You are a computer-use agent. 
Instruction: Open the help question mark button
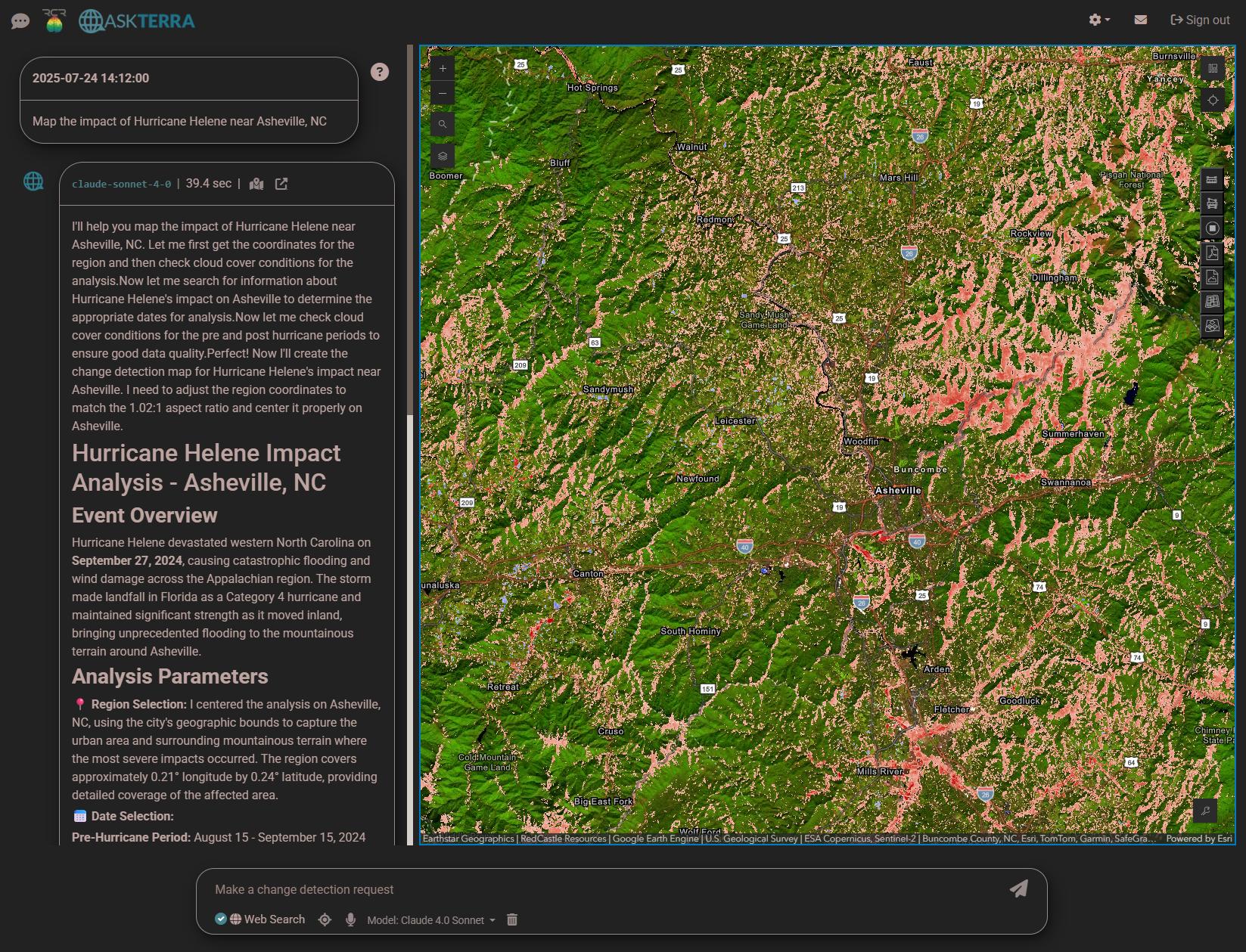[379, 72]
